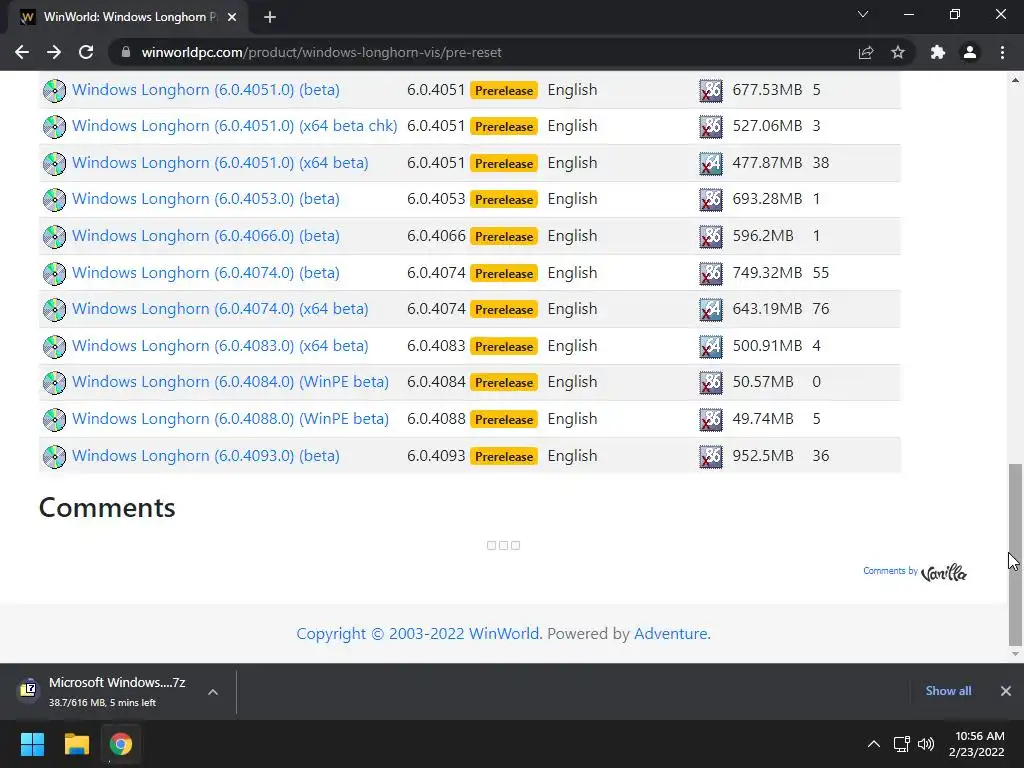Click the Copyright 2003-2022 WinWorld link
The image size is (1024, 768).
point(418,633)
